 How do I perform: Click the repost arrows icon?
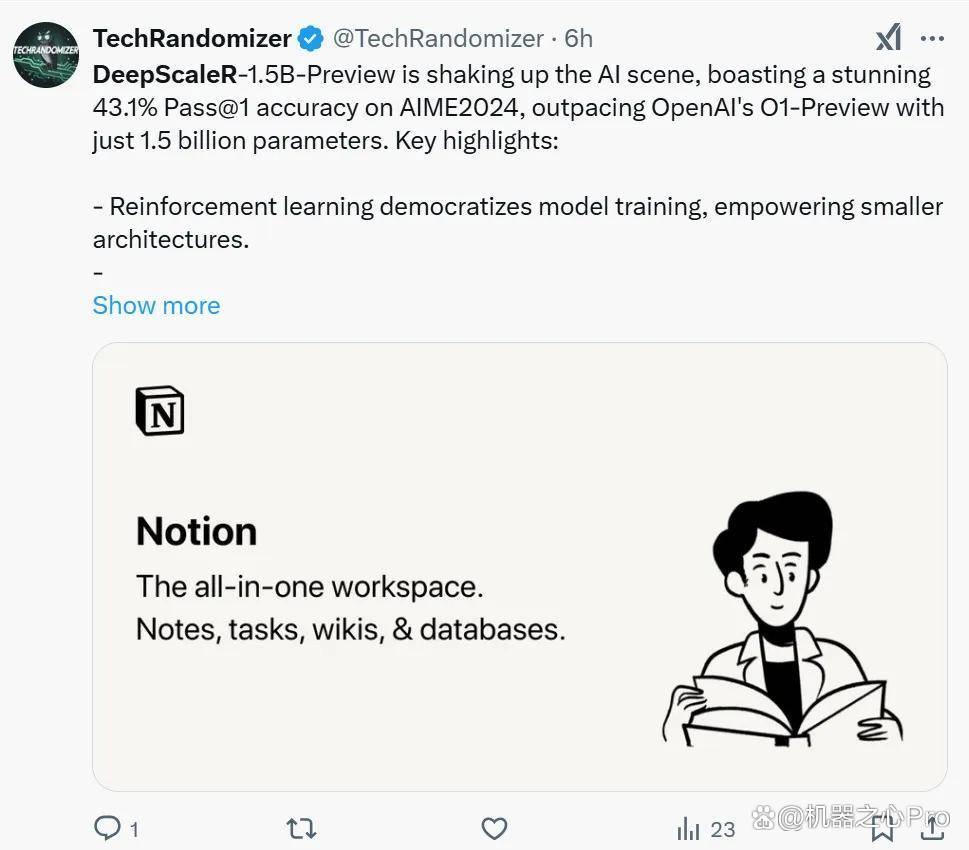point(302,828)
